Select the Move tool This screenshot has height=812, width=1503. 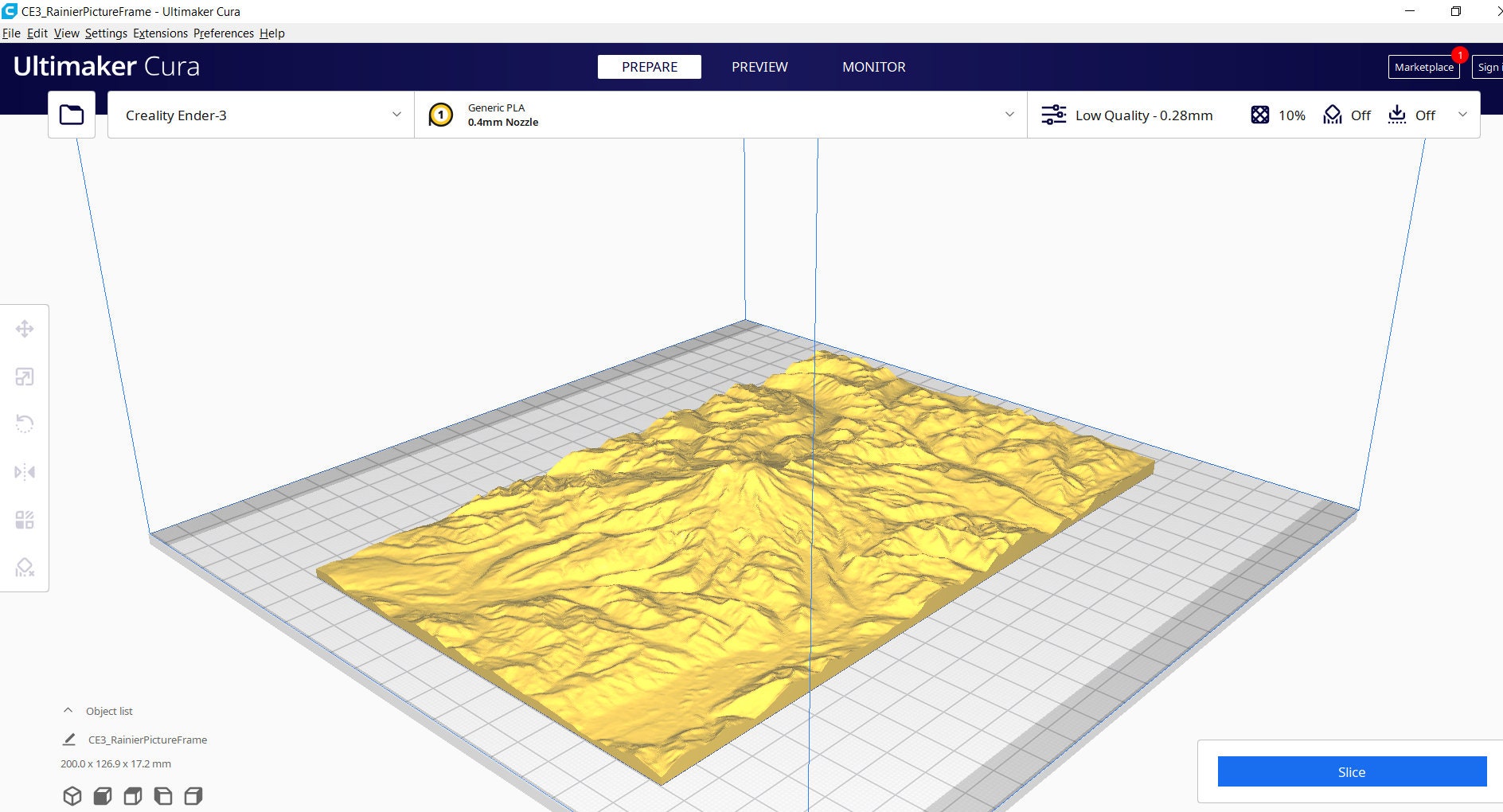click(x=25, y=329)
